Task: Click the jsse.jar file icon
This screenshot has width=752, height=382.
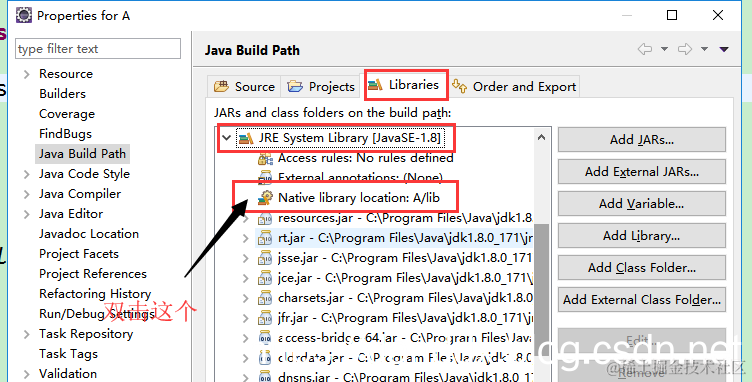Action: click(x=265, y=258)
